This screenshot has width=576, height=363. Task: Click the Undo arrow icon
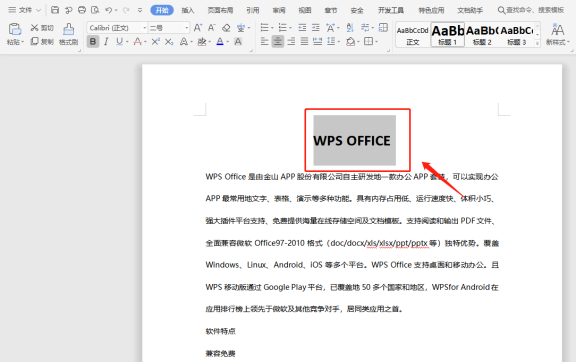coord(109,10)
